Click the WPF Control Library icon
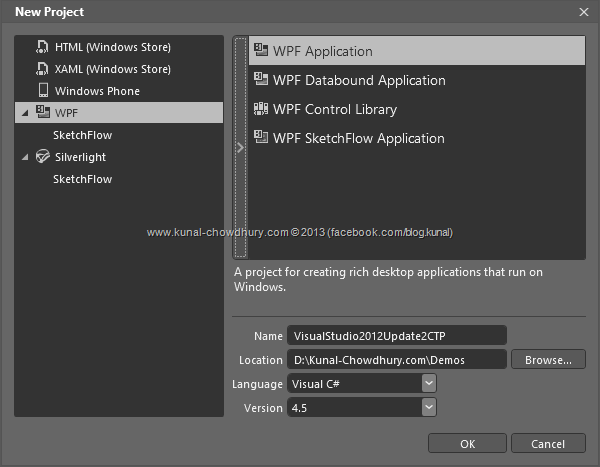600x467 pixels. tap(261, 108)
